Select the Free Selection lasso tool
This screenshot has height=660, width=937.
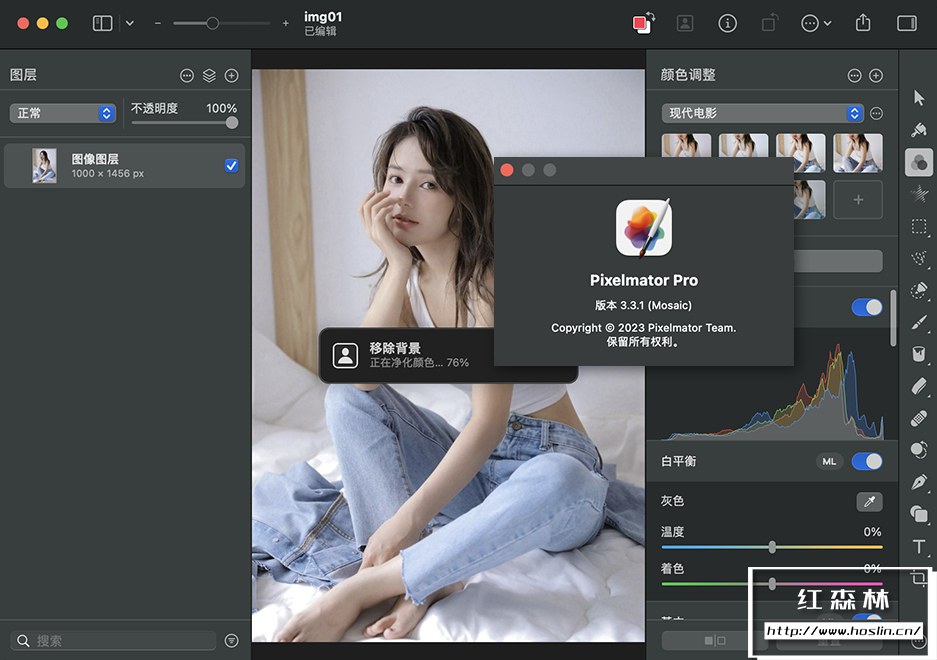click(919, 258)
